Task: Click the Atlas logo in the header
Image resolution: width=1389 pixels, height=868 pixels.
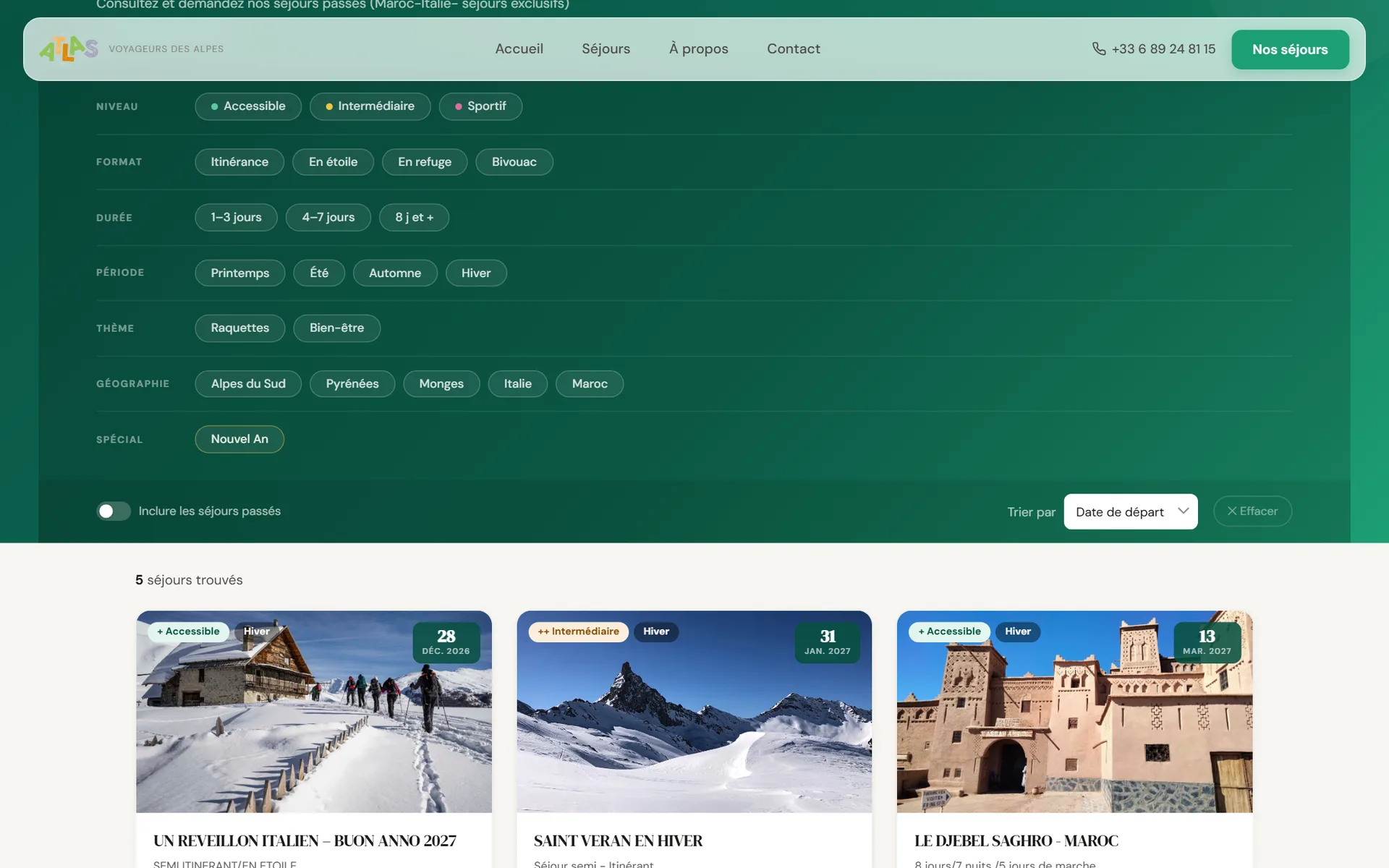Action: [x=69, y=49]
